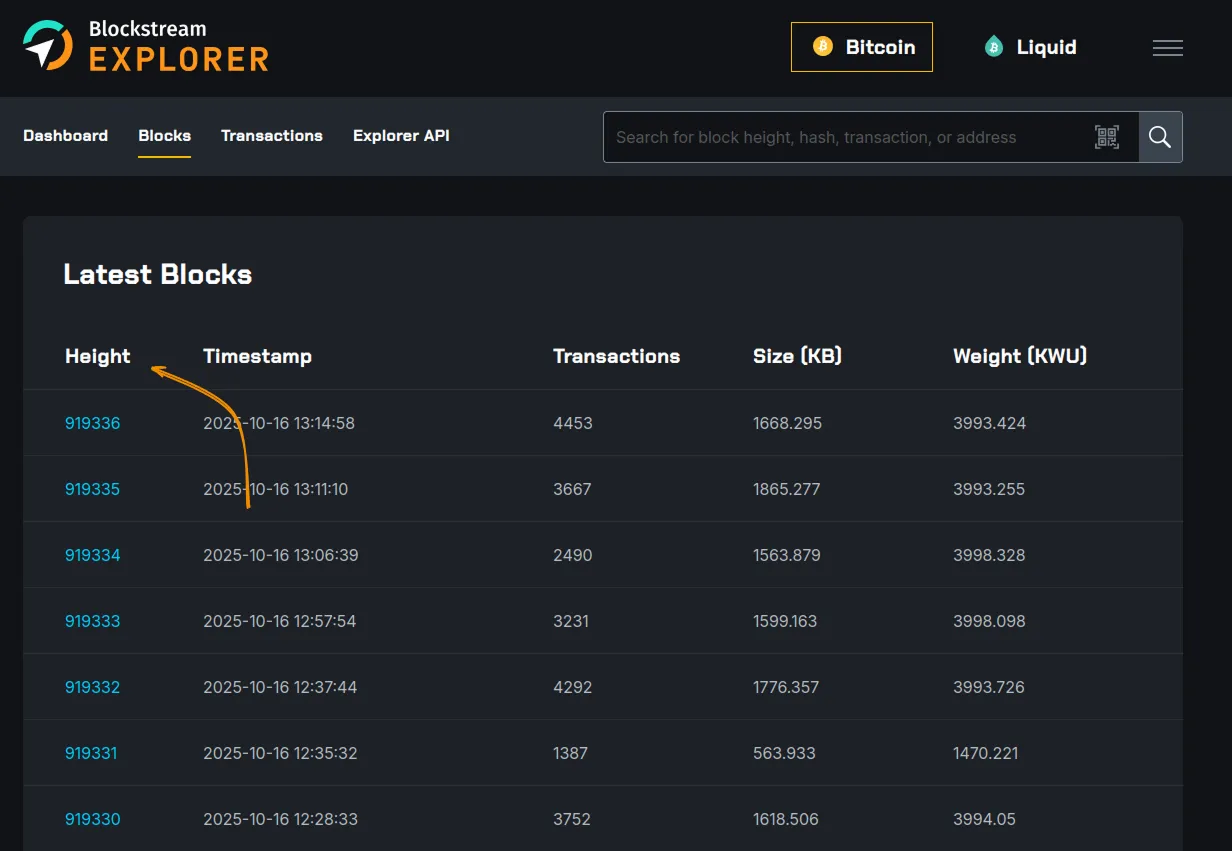This screenshot has height=851, width=1232.
Task: Open the Transactions tab
Action: click(271, 136)
